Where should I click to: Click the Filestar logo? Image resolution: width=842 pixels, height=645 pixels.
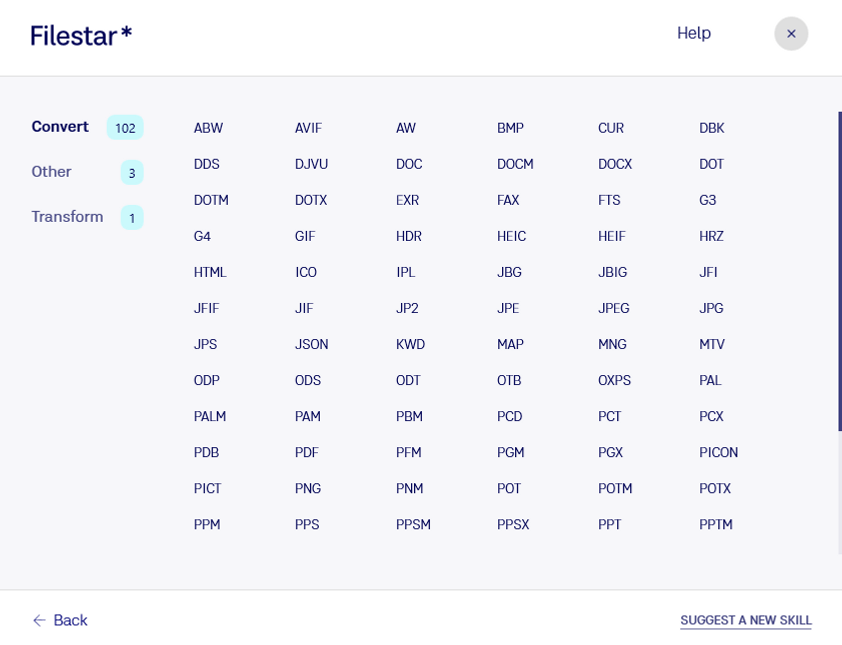click(81, 36)
